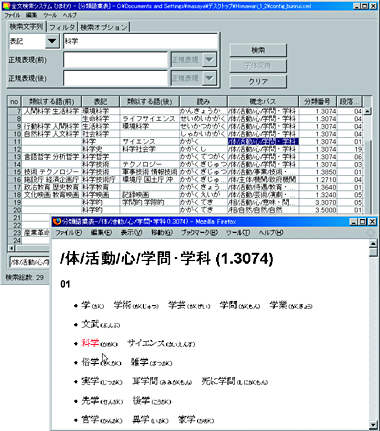This screenshot has width=380, height=431.
Task: Click the 表記 column header
Action: (100, 101)
